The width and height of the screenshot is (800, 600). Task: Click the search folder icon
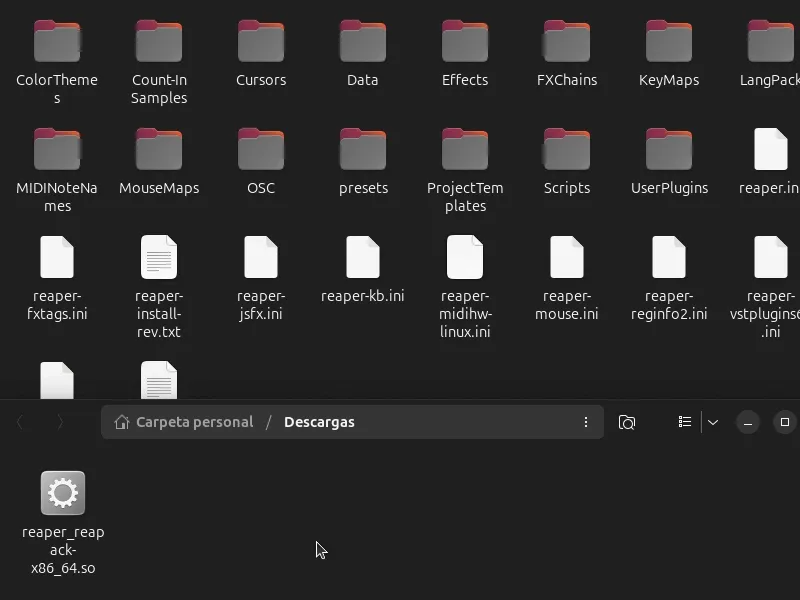click(x=627, y=422)
